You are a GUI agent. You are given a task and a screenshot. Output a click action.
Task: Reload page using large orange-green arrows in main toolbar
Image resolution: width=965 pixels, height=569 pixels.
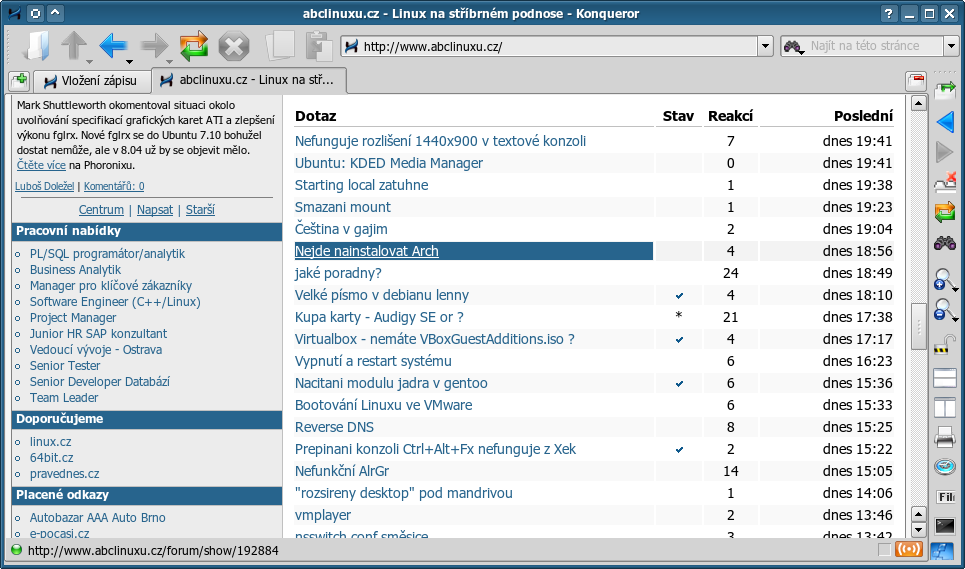(194, 46)
